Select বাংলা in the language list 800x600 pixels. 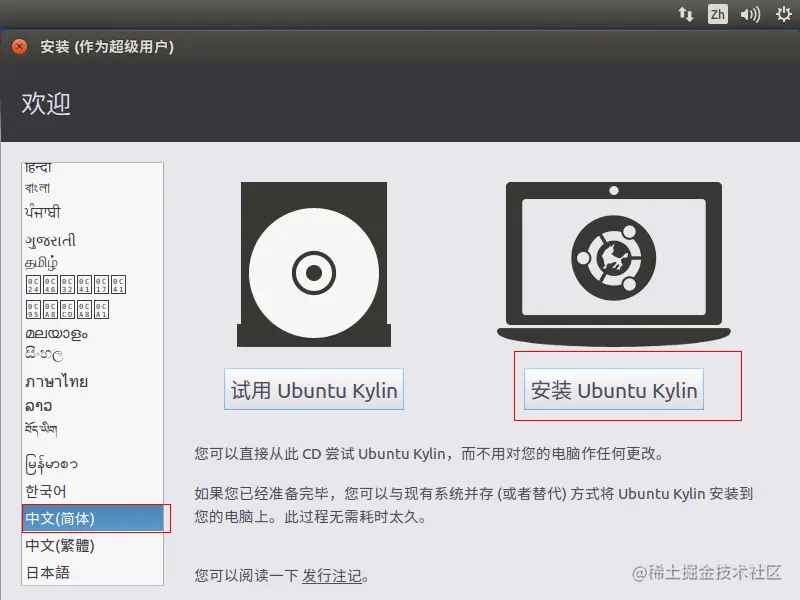coord(93,188)
